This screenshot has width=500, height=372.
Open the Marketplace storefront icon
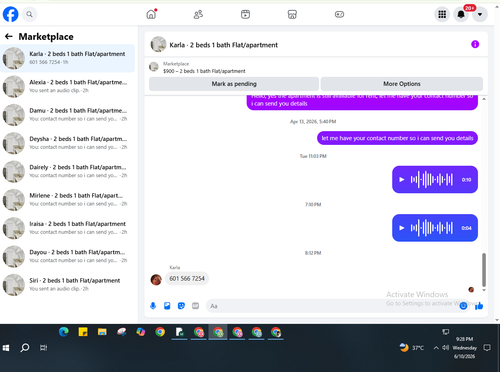point(292,14)
